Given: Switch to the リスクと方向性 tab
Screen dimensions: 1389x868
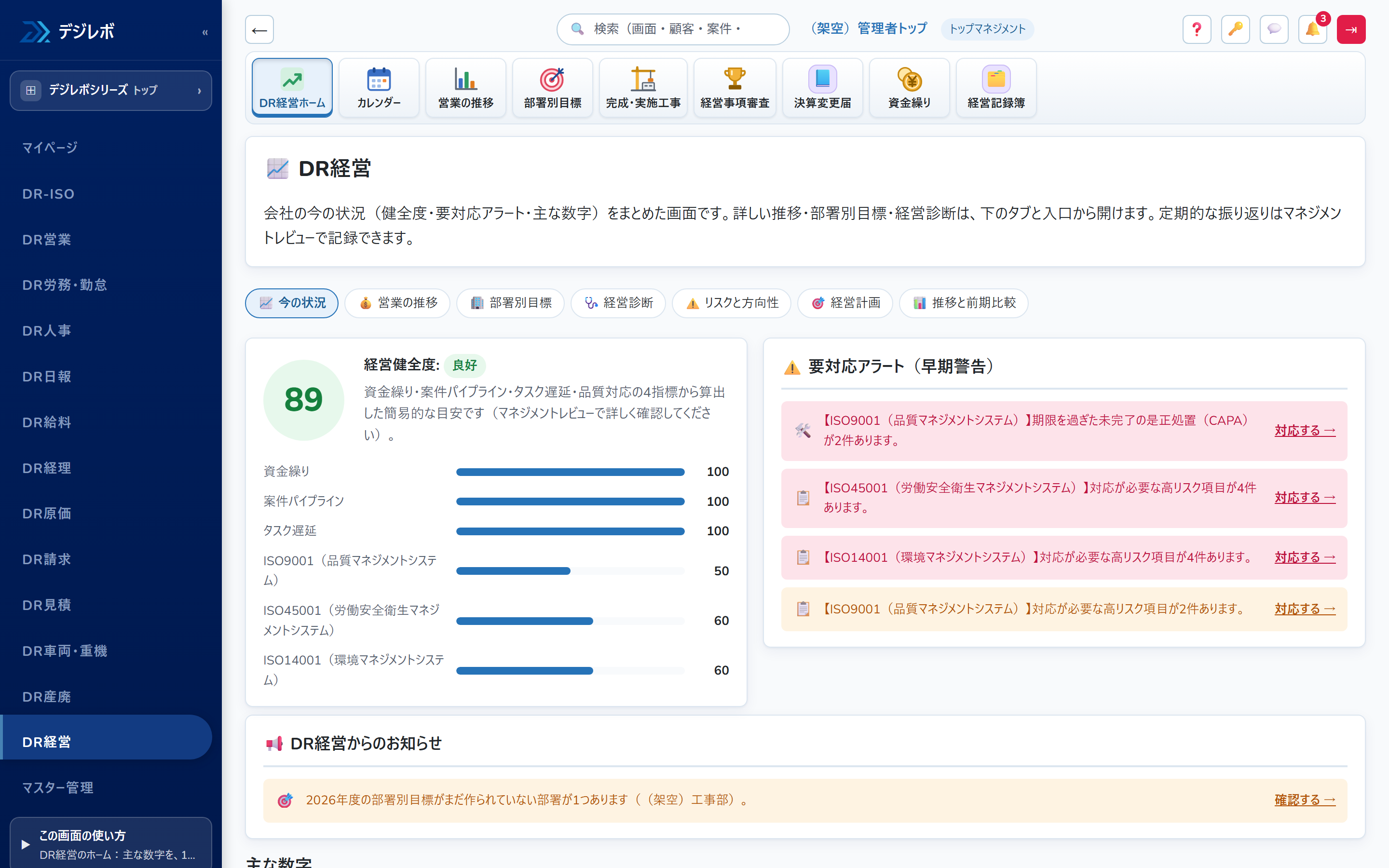Looking at the screenshot, I should (x=732, y=302).
